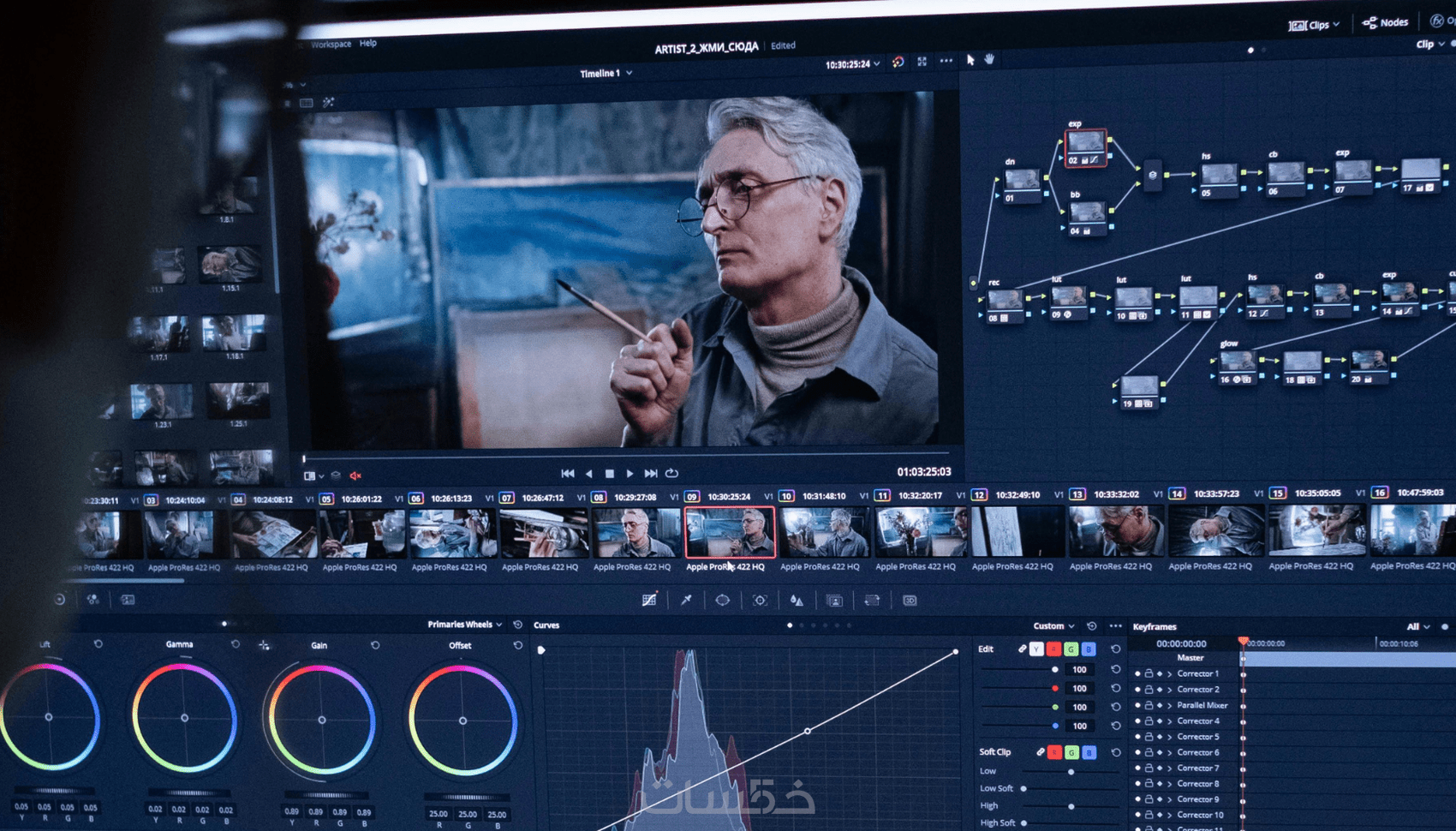Reset the Soft Clip settings

[x=1115, y=752]
